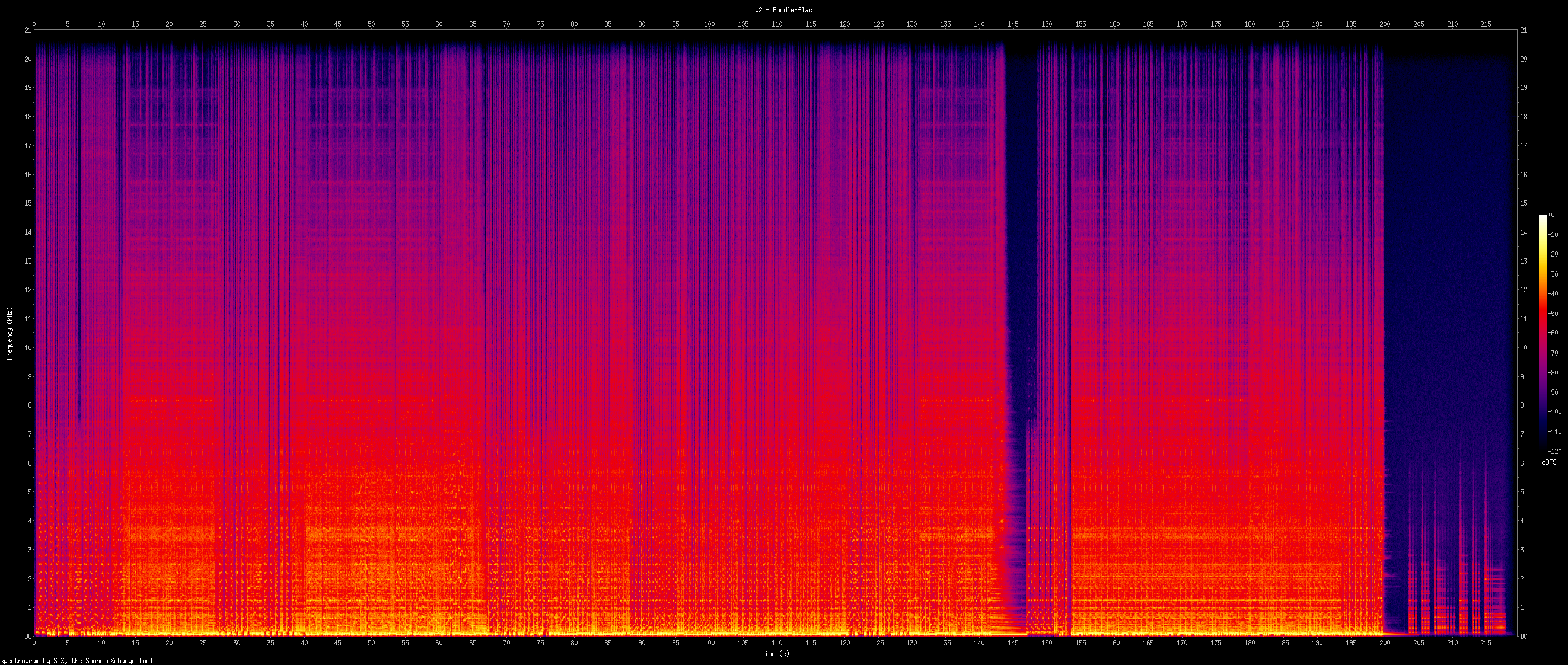Click the dBFS color scale bar
The width and height of the screenshot is (1568, 665).
click(1542, 333)
